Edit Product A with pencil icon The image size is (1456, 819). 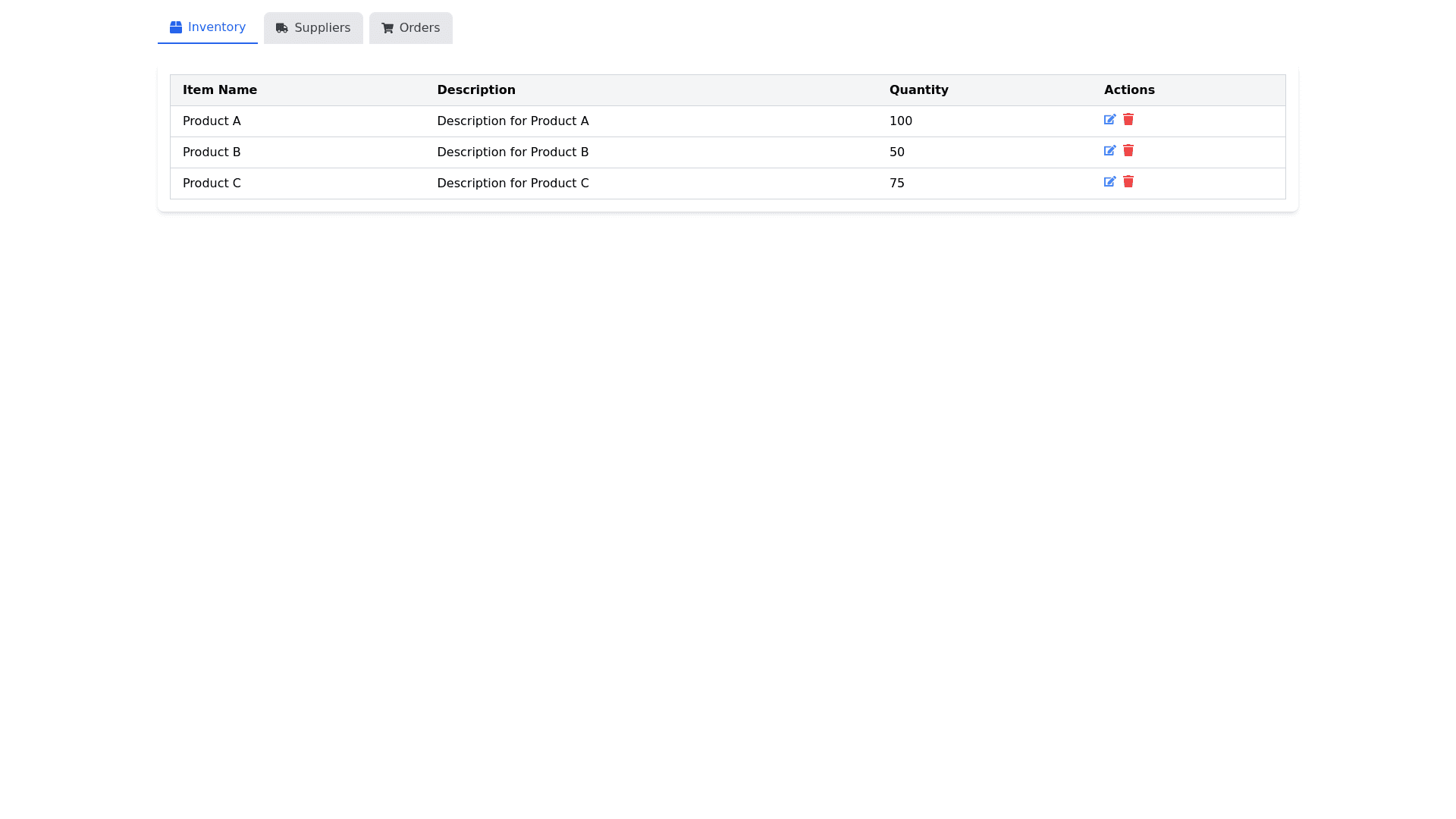1109,120
